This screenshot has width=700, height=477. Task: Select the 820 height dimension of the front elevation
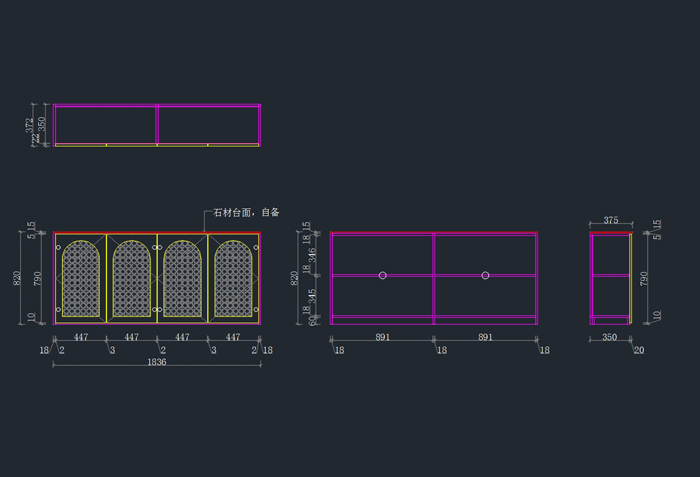(x=17, y=277)
